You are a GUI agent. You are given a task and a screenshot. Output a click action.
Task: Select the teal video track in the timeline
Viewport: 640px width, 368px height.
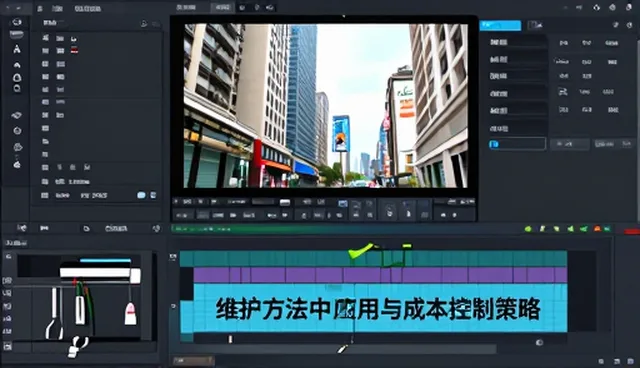click(373, 259)
